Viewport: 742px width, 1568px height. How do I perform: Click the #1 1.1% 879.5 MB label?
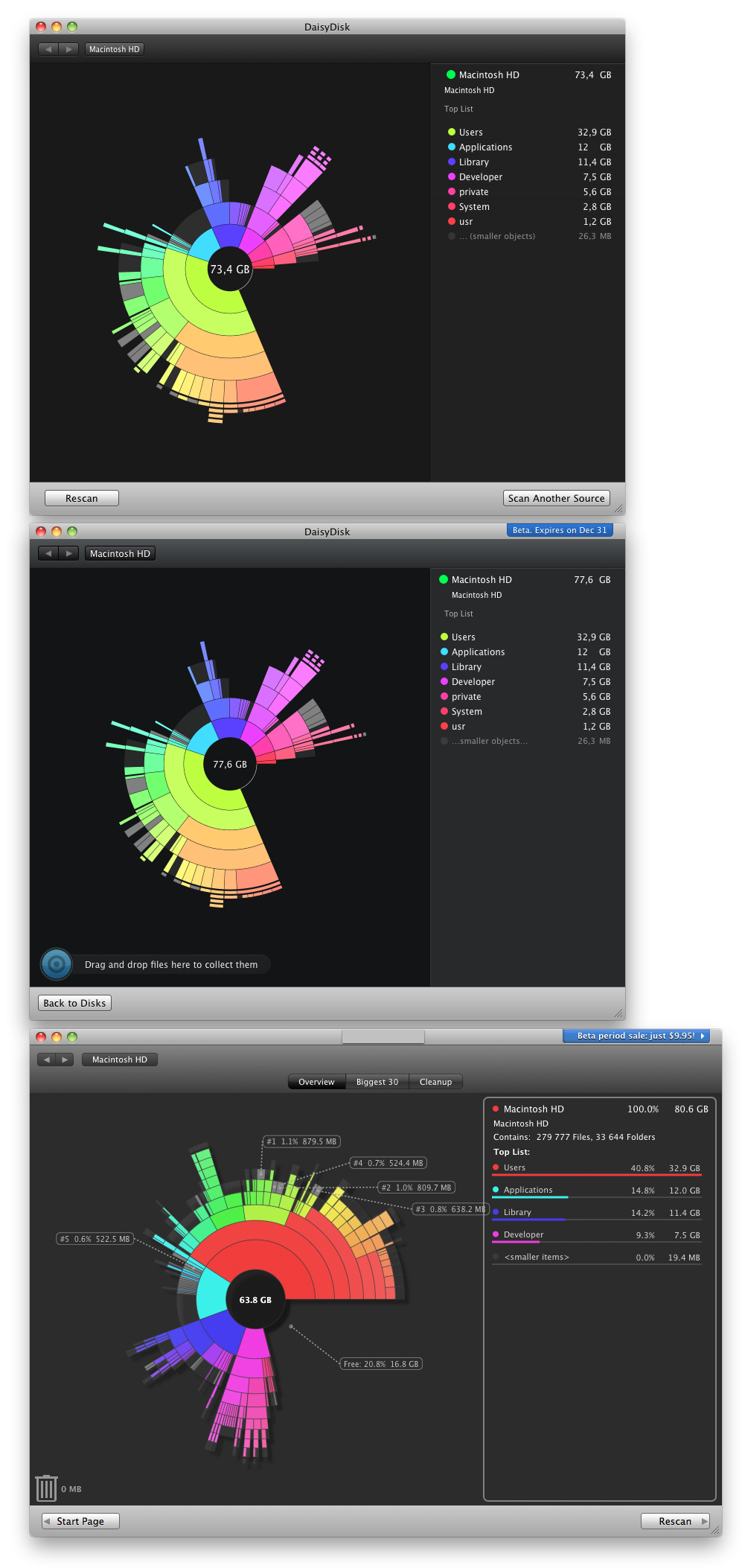(x=301, y=1141)
